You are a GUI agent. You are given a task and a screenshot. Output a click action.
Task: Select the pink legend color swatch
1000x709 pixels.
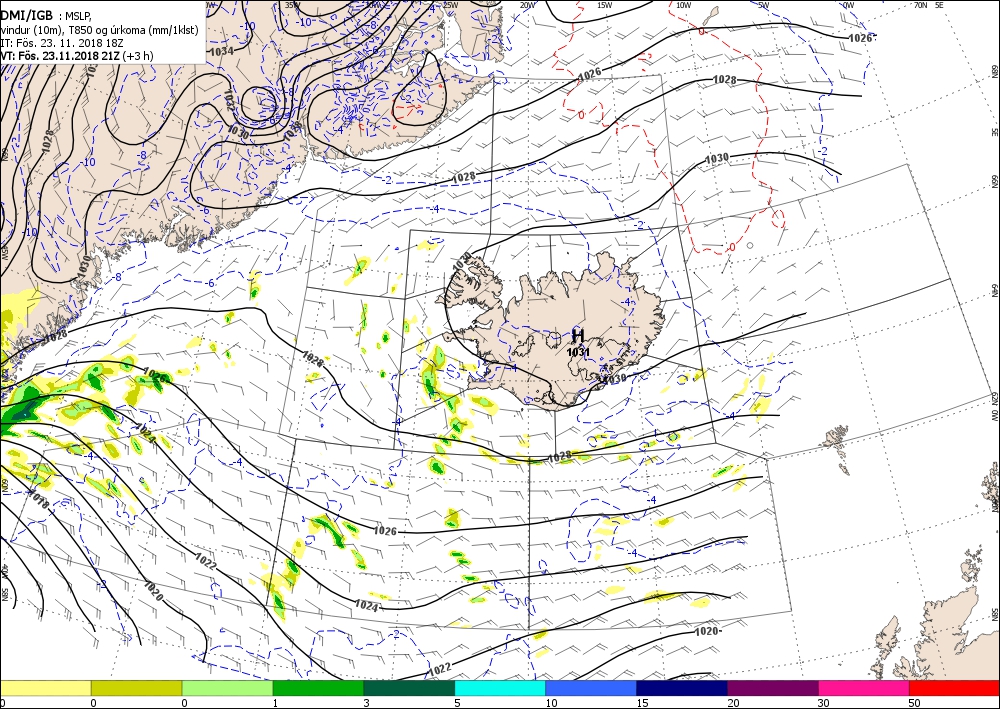864,688
